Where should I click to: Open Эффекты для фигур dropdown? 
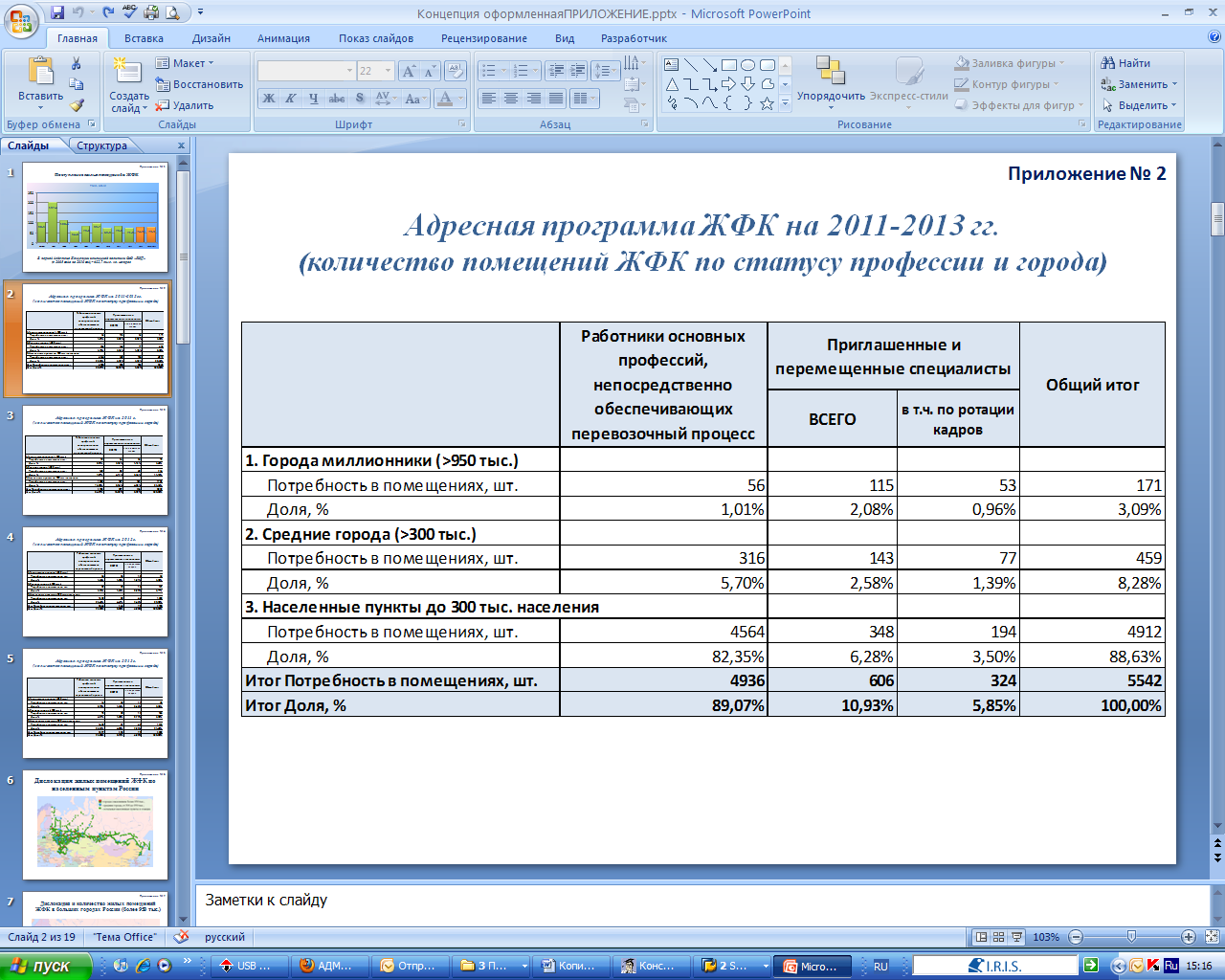(1019, 105)
